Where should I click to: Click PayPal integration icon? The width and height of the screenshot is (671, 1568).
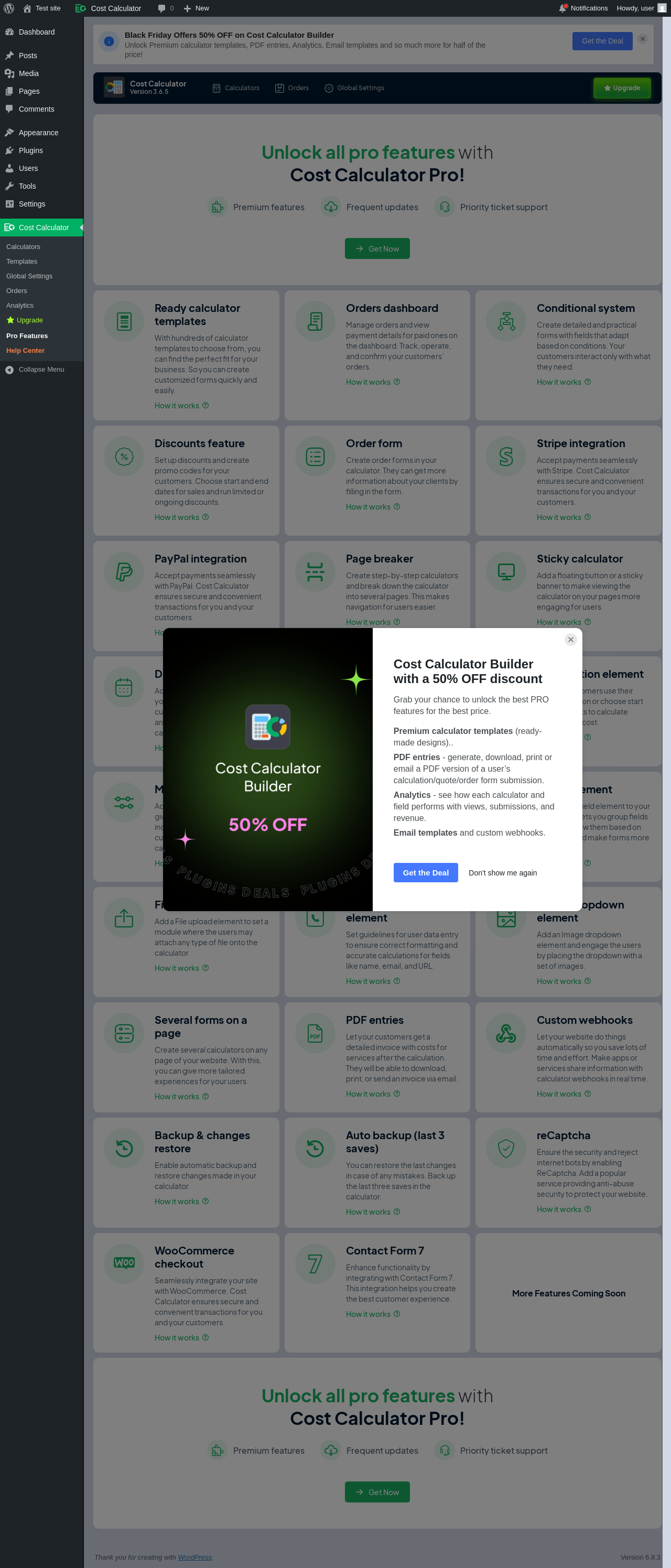click(x=124, y=572)
